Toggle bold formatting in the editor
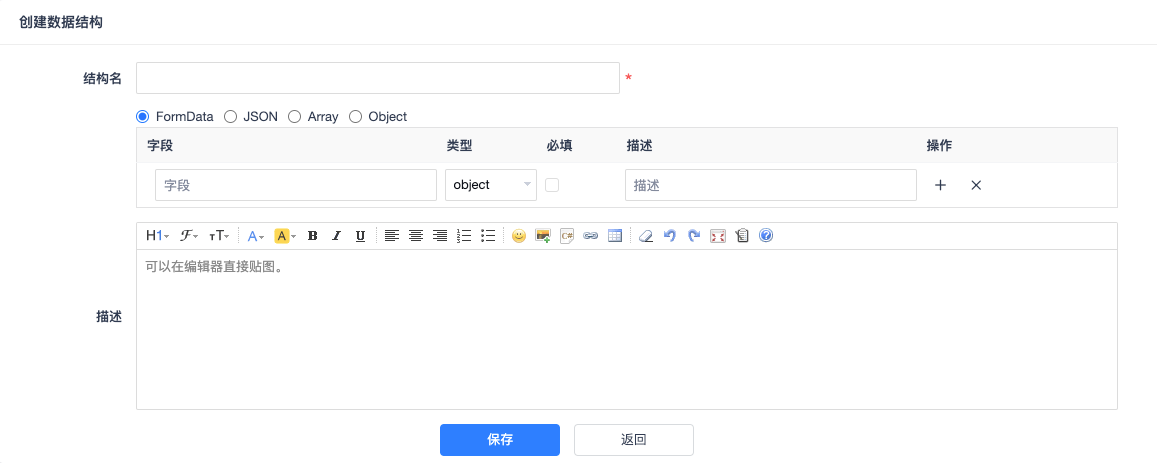Viewport: 1157px width, 463px height. pyautogui.click(x=312, y=236)
